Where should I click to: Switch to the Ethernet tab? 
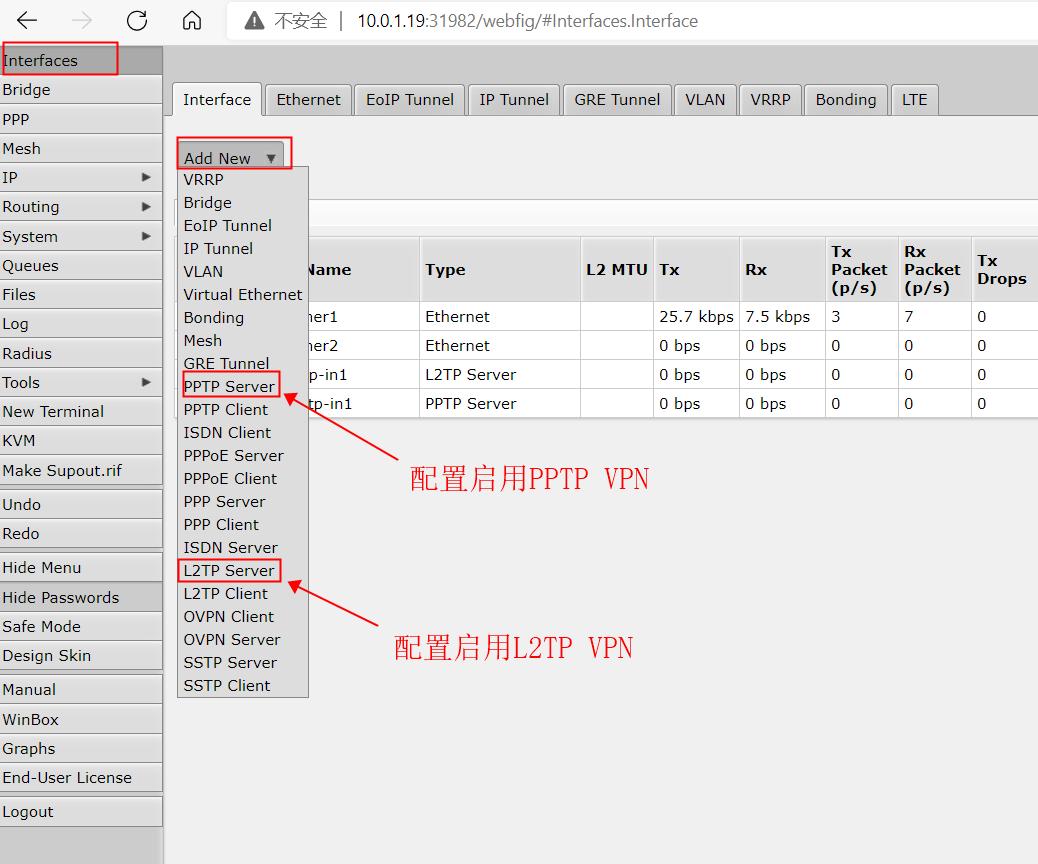click(308, 99)
